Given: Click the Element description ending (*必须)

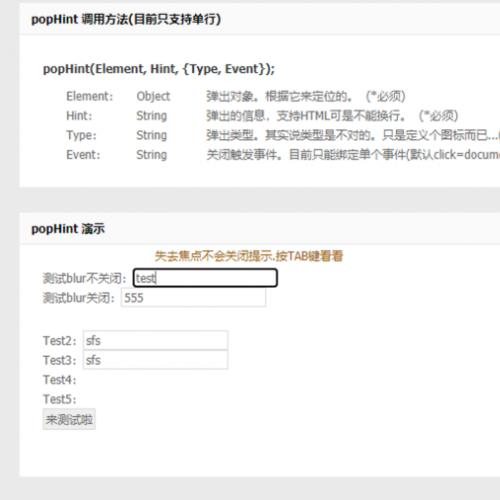Looking at the screenshot, I should click(x=306, y=96).
